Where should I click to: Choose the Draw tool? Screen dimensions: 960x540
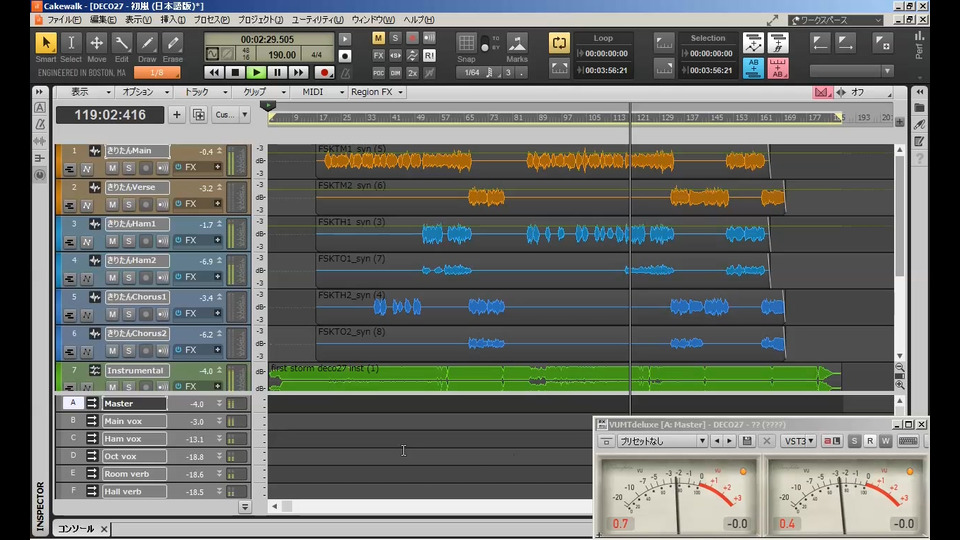pyautogui.click(x=147, y=44)
